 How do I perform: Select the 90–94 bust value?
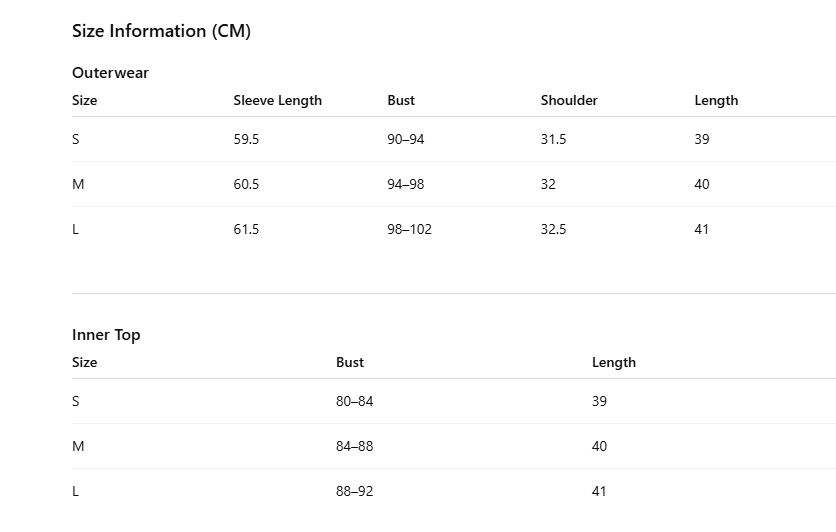406,139
